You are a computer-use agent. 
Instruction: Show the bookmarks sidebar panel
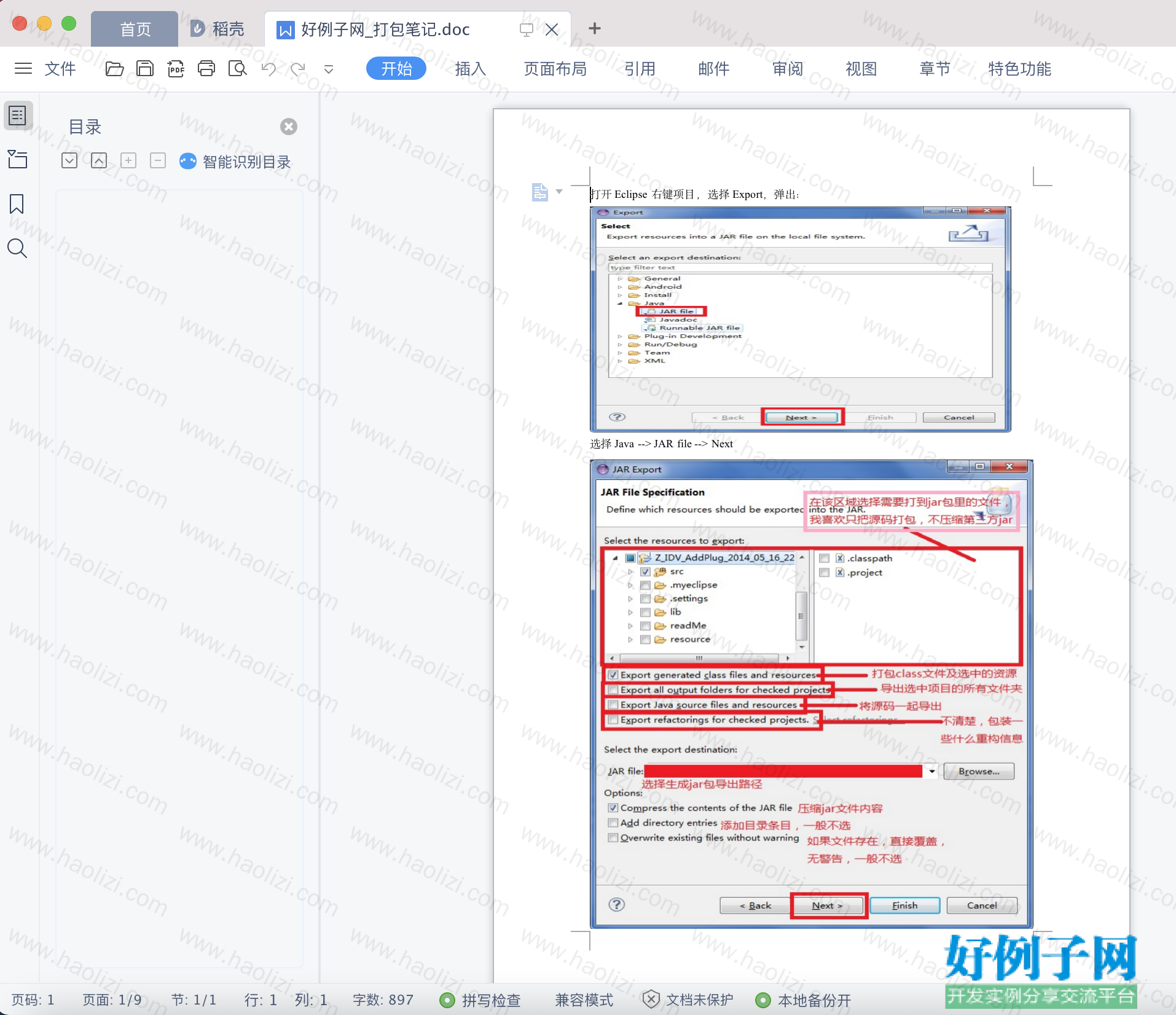click(x=17, y=204)
